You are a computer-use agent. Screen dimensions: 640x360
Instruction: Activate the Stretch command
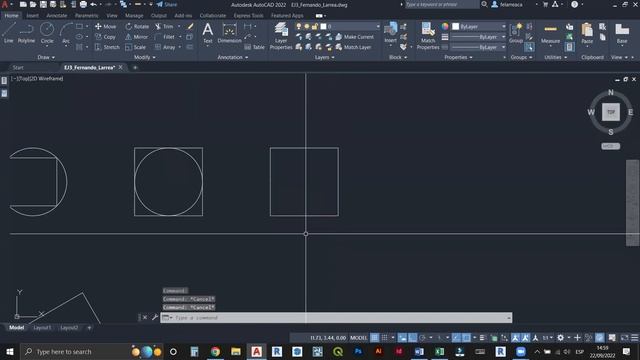(x=107, y=47)
